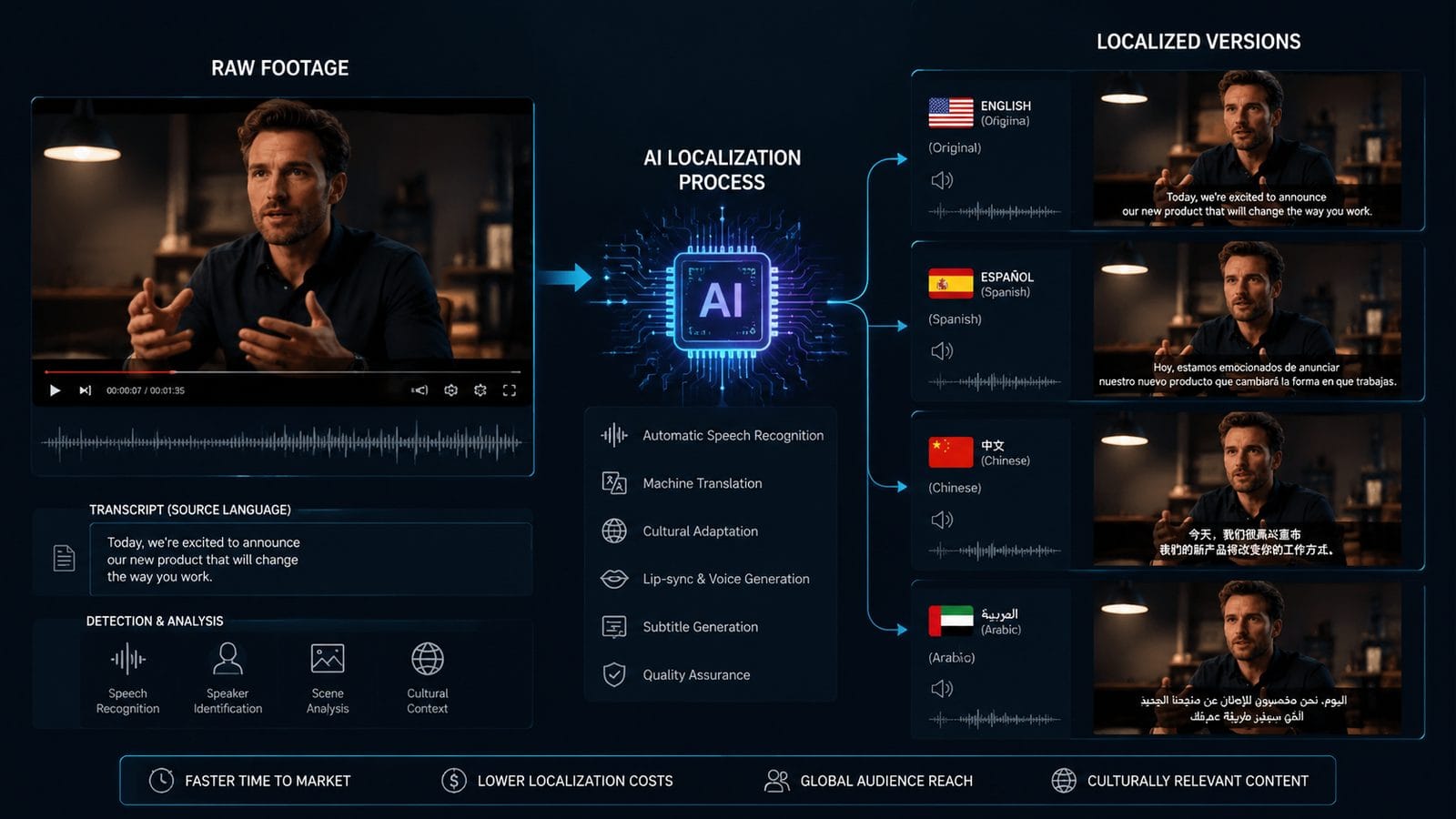Toggle the English version speaker icon
This screenshot has width=1456, height=819.
pyautogui.click(x=942, y=180)
